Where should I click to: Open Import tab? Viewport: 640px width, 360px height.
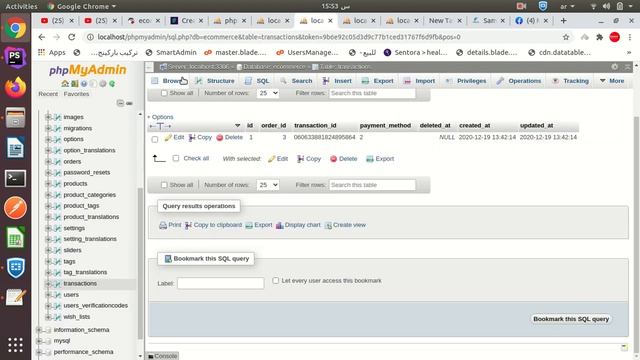[420, 81]
